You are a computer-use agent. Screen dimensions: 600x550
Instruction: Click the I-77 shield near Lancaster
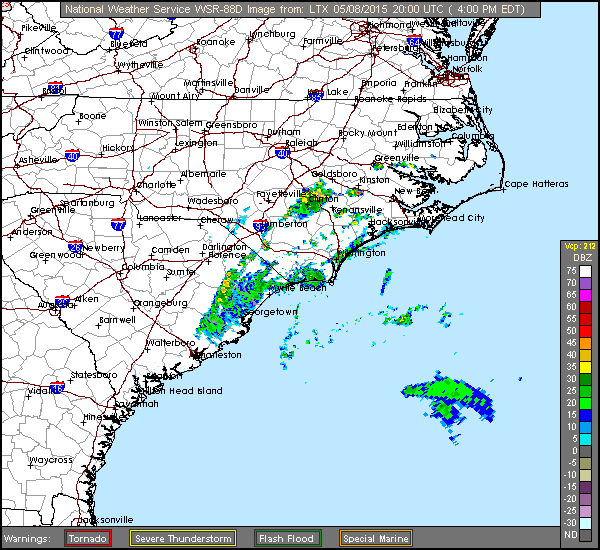[x=118, y=225]
